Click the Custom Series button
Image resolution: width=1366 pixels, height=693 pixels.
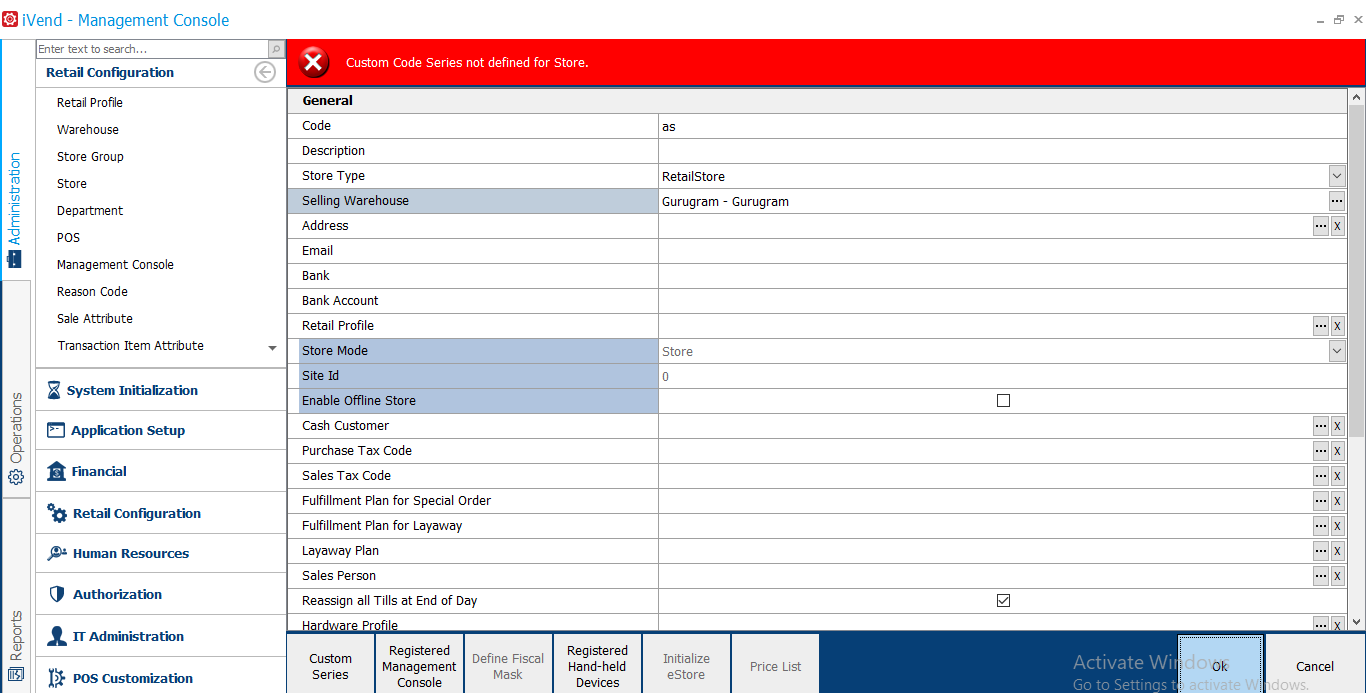331,664
